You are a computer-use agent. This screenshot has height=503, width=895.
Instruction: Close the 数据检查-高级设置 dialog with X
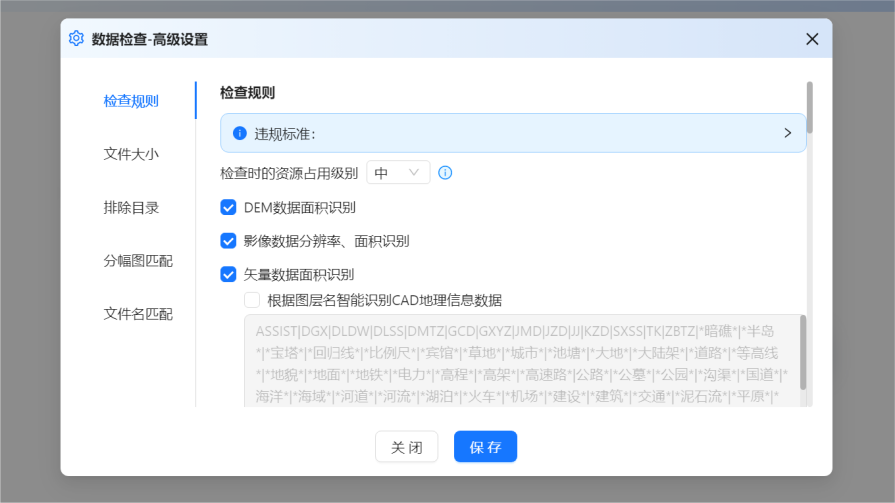pyautogui.click(x=812, y=39)
